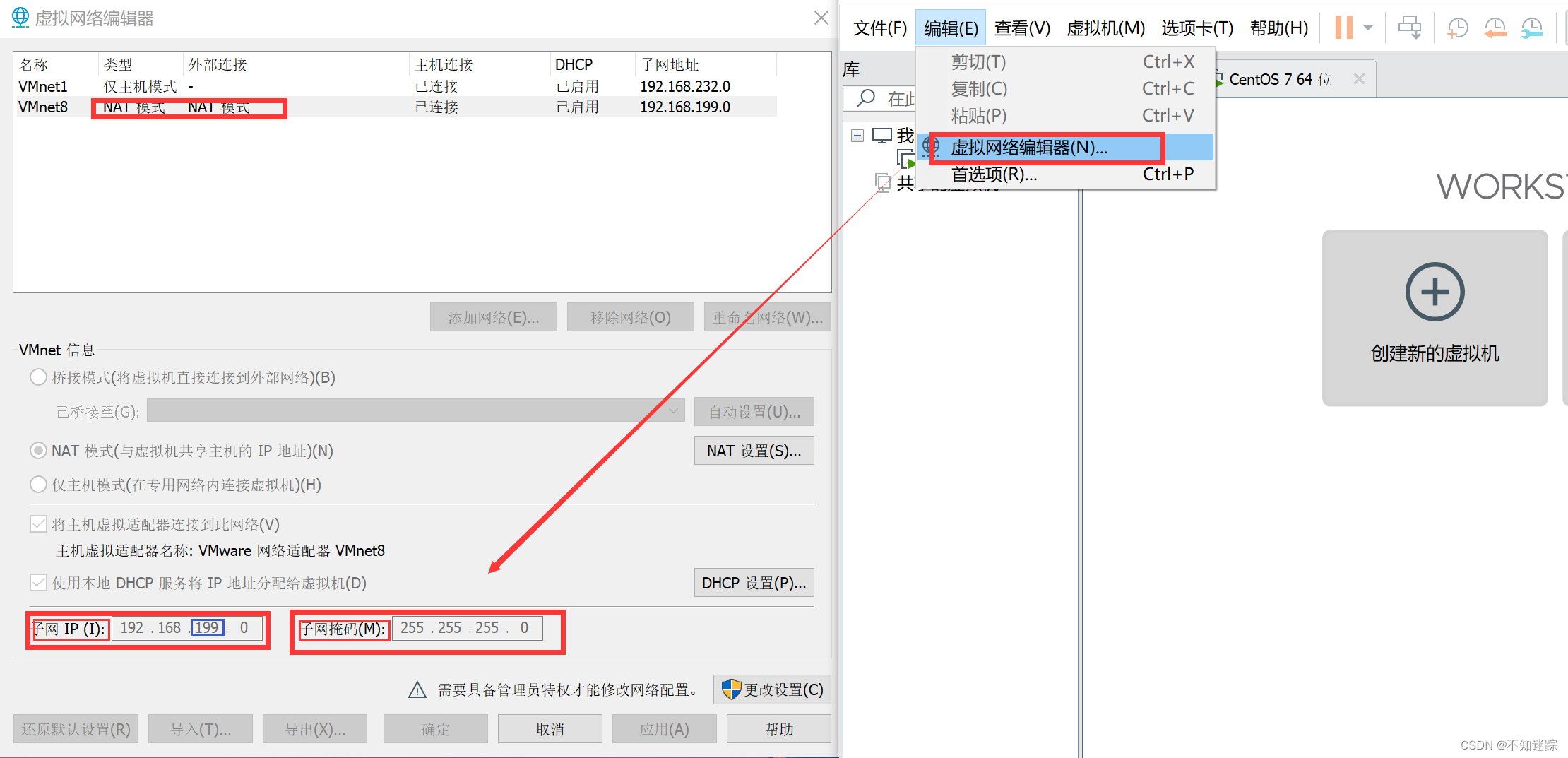The width and height of the screenshot is (1568, 758).
Task: Click the 帮助 button in the dialog
Action: 778,729
